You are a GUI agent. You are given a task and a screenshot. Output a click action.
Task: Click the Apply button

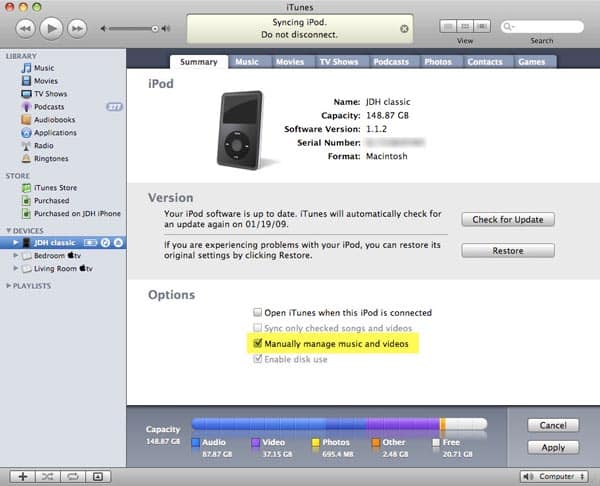point(553,447)
